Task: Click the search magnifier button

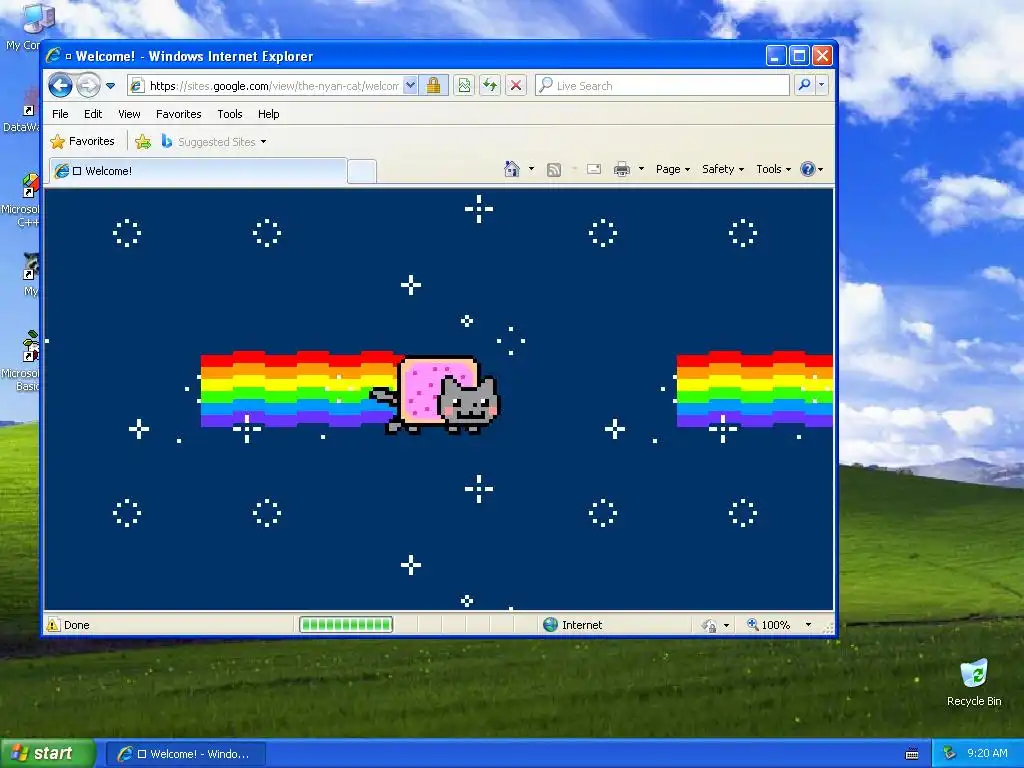Action: [x=805, y=85]
